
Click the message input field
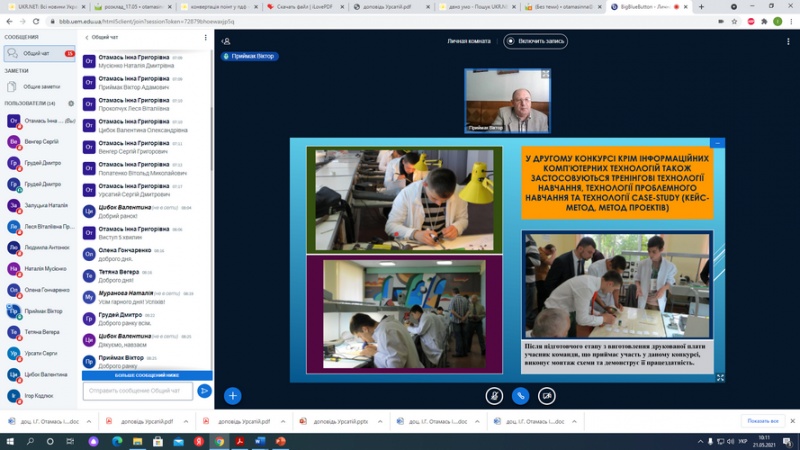point(138,390)
